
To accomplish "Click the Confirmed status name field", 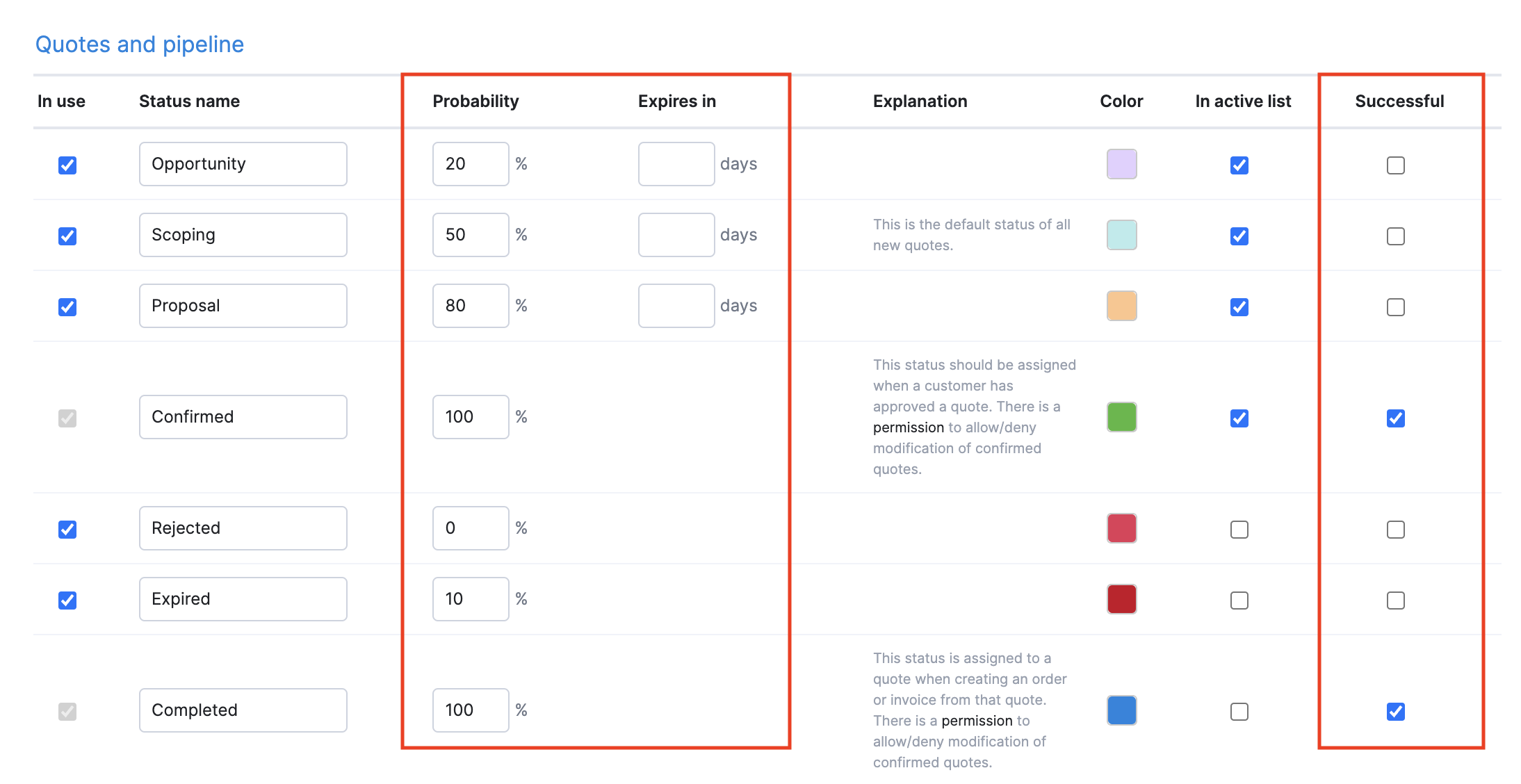I will point(243,417).
